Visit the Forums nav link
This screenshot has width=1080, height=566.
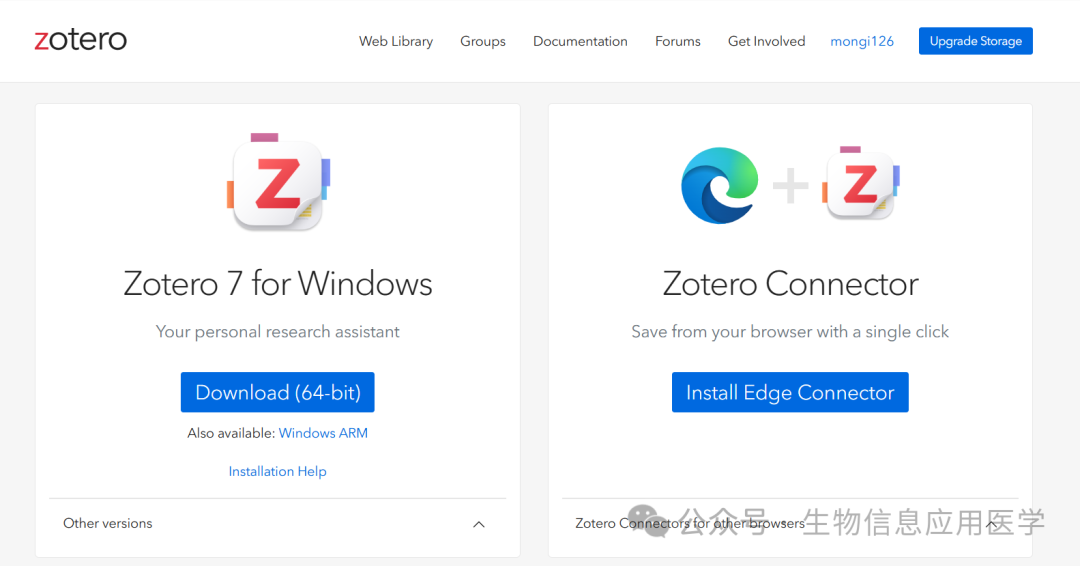[x=678, y=41]
